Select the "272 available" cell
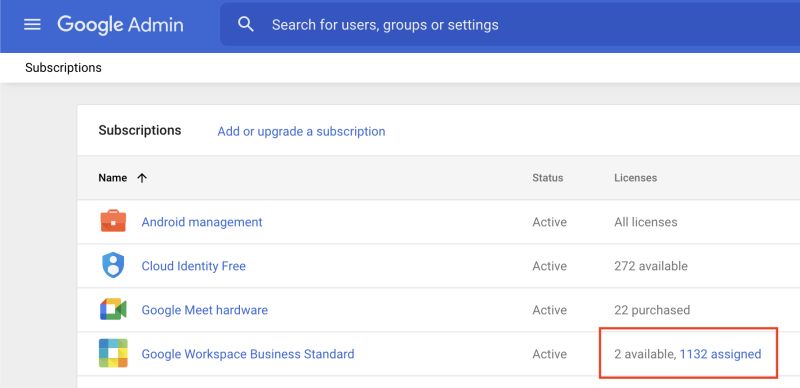Screen dimensions: 800x388 click(651, 266)
